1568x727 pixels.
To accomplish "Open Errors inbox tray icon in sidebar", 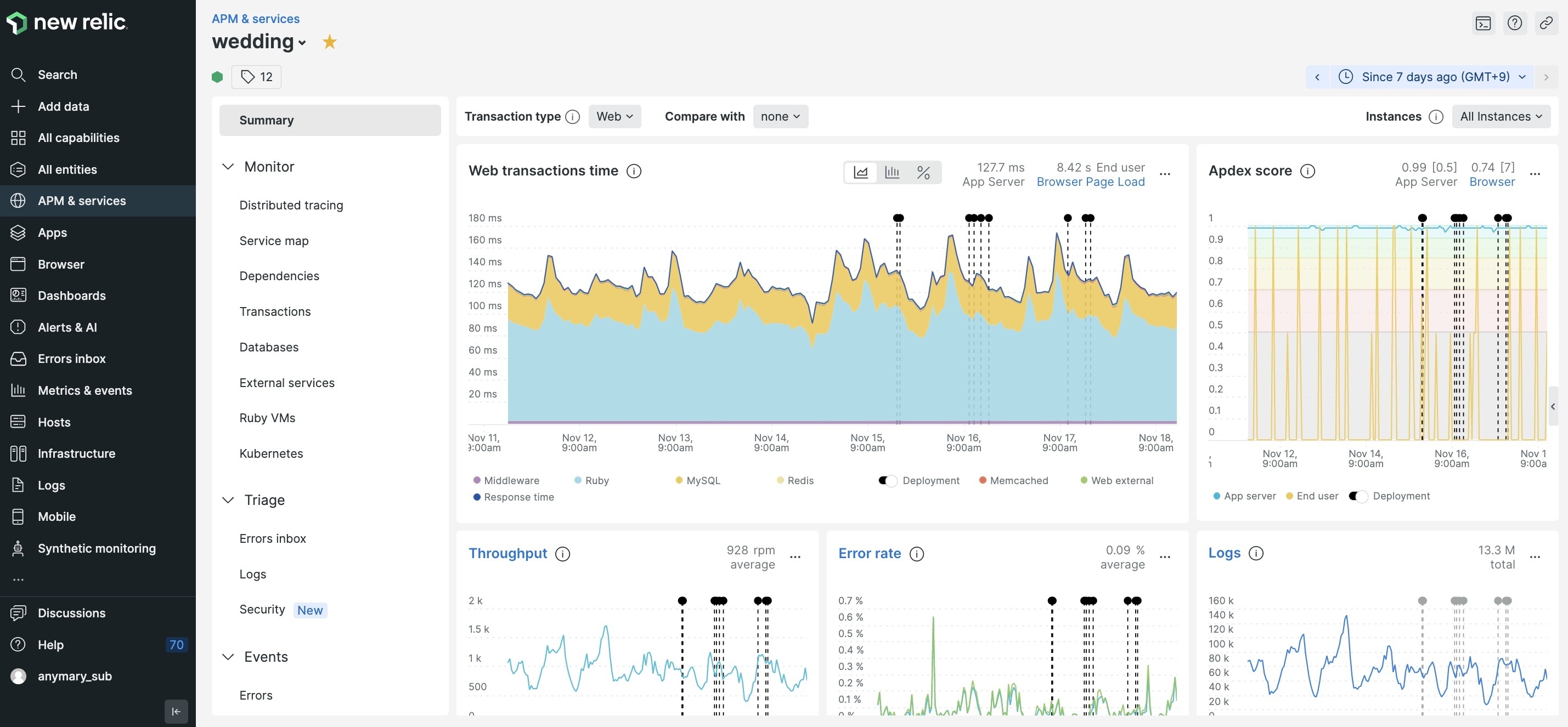I will pyautogui.click(x=18, y=359).
